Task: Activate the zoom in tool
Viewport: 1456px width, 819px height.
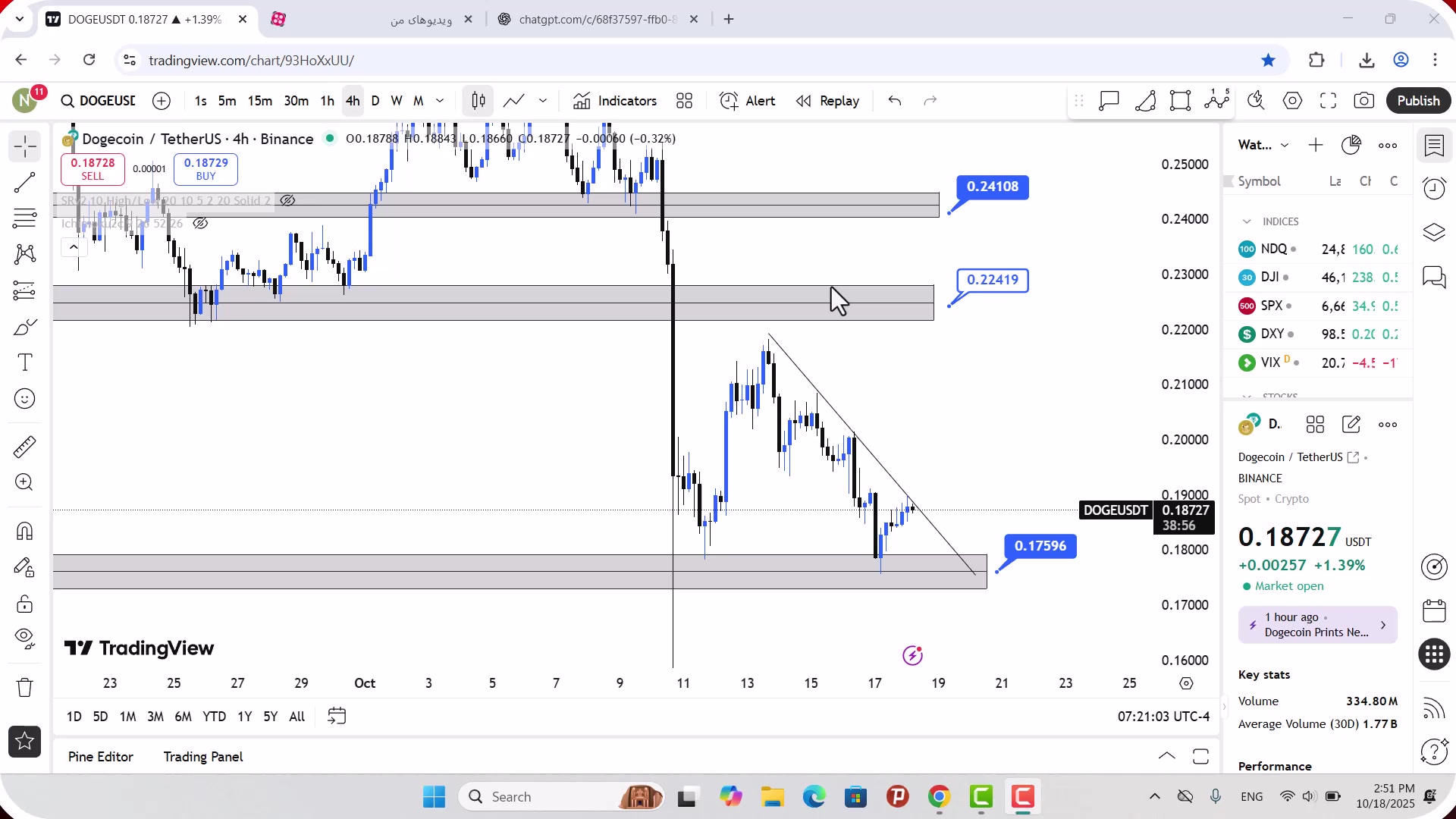Action: pyautogui.click(x=25, y=482)
